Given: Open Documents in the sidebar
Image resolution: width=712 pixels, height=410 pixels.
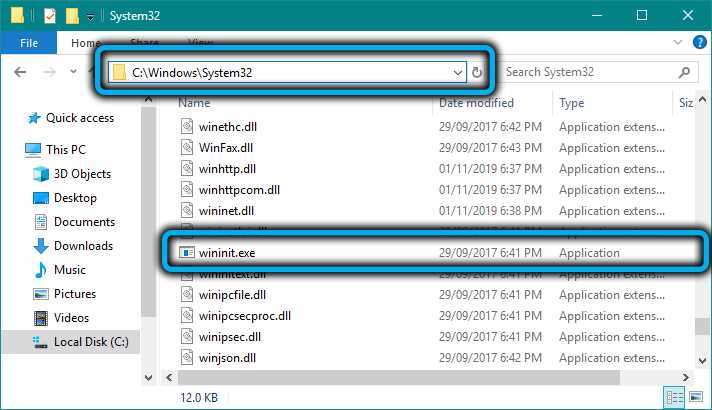Looking at the screenshot, I should point(84,222).
